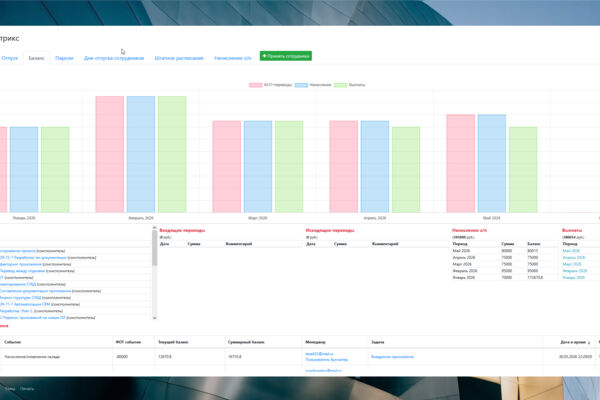600x400 pixels.
Task: Open the Начисления з/п tab
Action: (233, 58)
